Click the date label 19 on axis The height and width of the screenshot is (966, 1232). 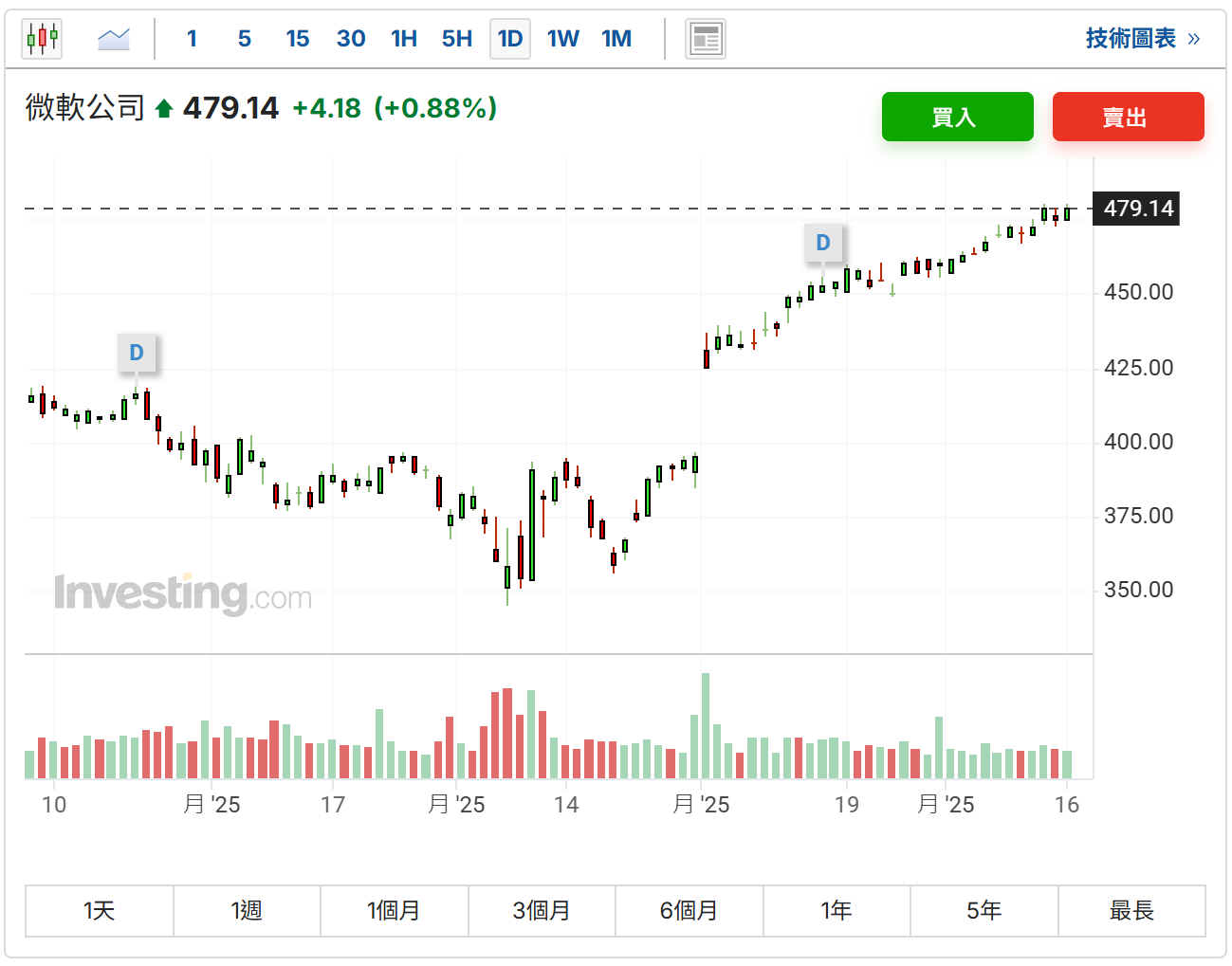[x=847, y=805]
